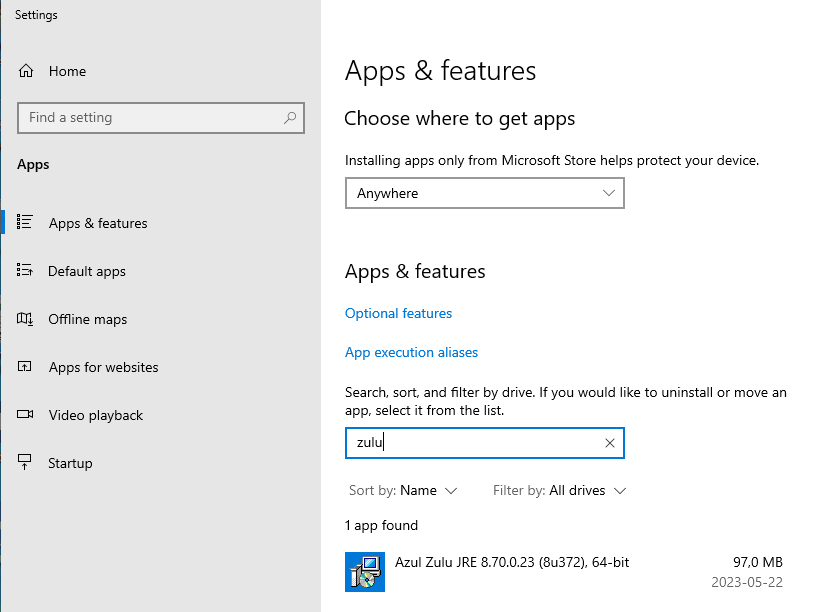Click inside the app search box

pyautogui.click(x=470, y=442)
